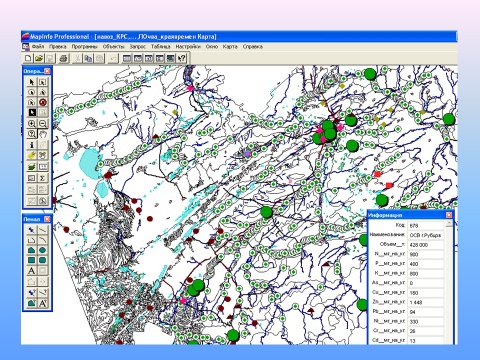
Task: Close the Пенал tool palette
Action: [x=47, y=219]
